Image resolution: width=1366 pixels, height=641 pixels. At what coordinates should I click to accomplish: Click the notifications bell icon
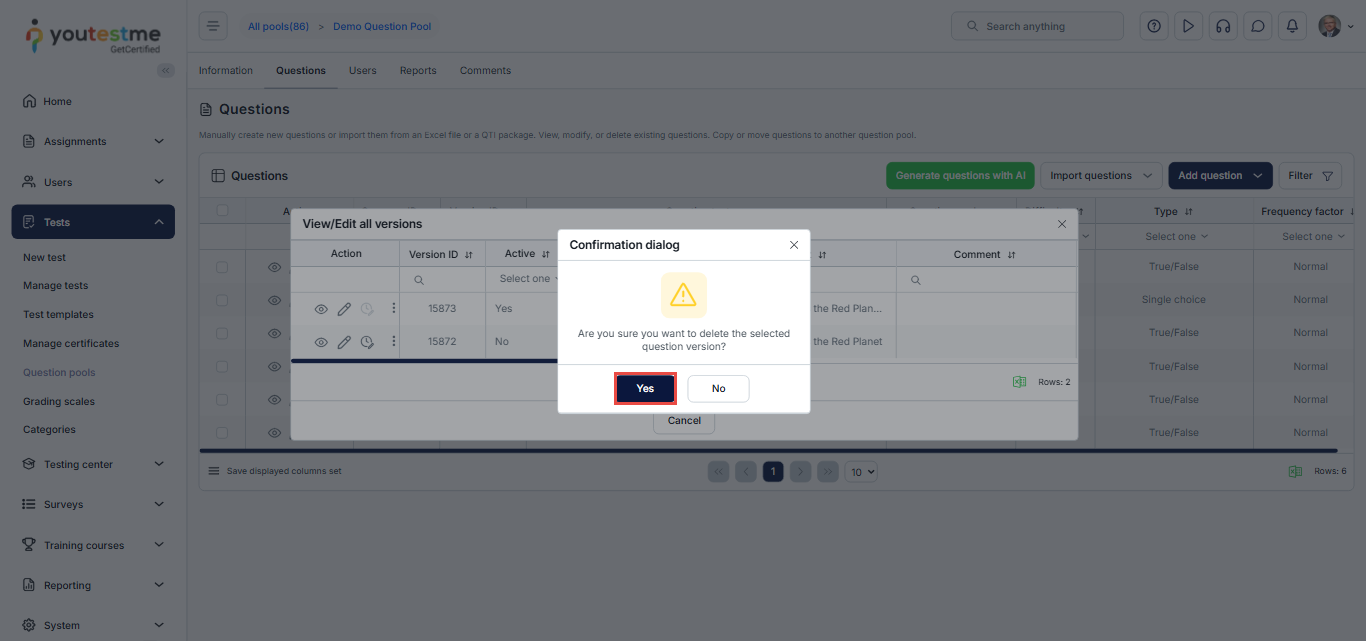point(1292,27)
